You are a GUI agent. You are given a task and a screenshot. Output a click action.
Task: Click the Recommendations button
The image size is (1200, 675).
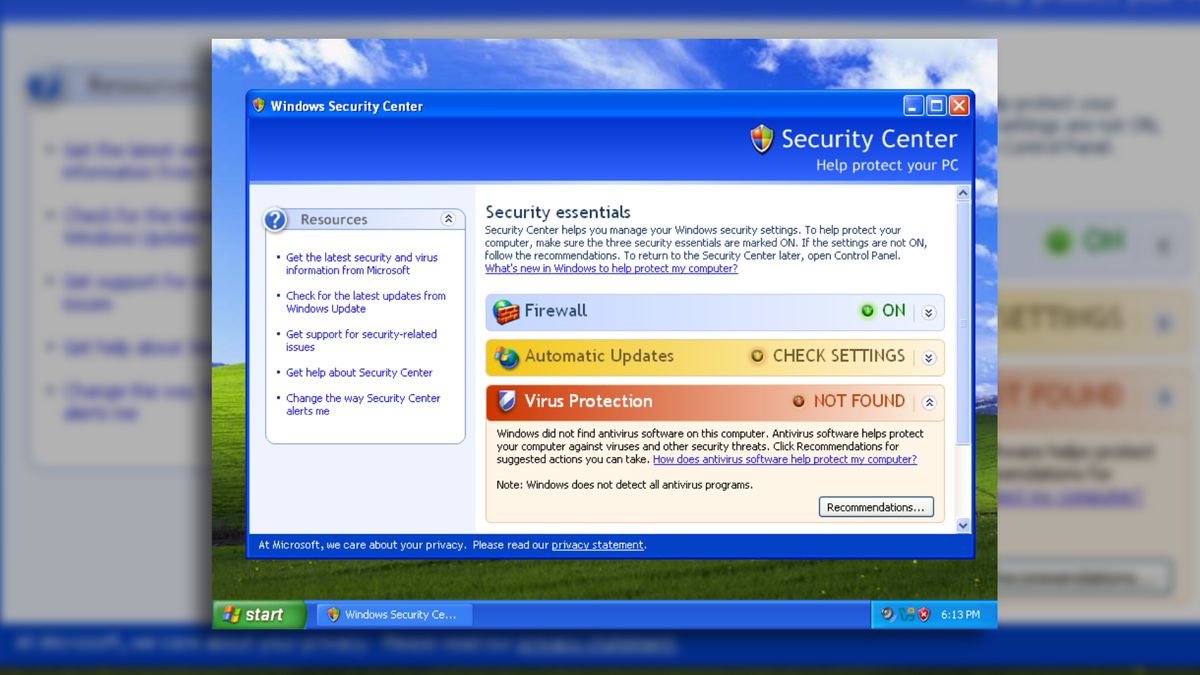click(x=876, y=507)
